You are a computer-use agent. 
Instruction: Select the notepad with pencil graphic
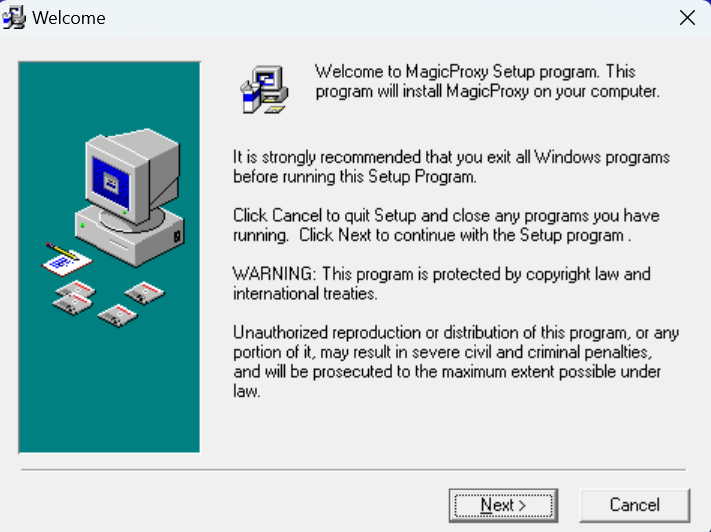(66, 259)
